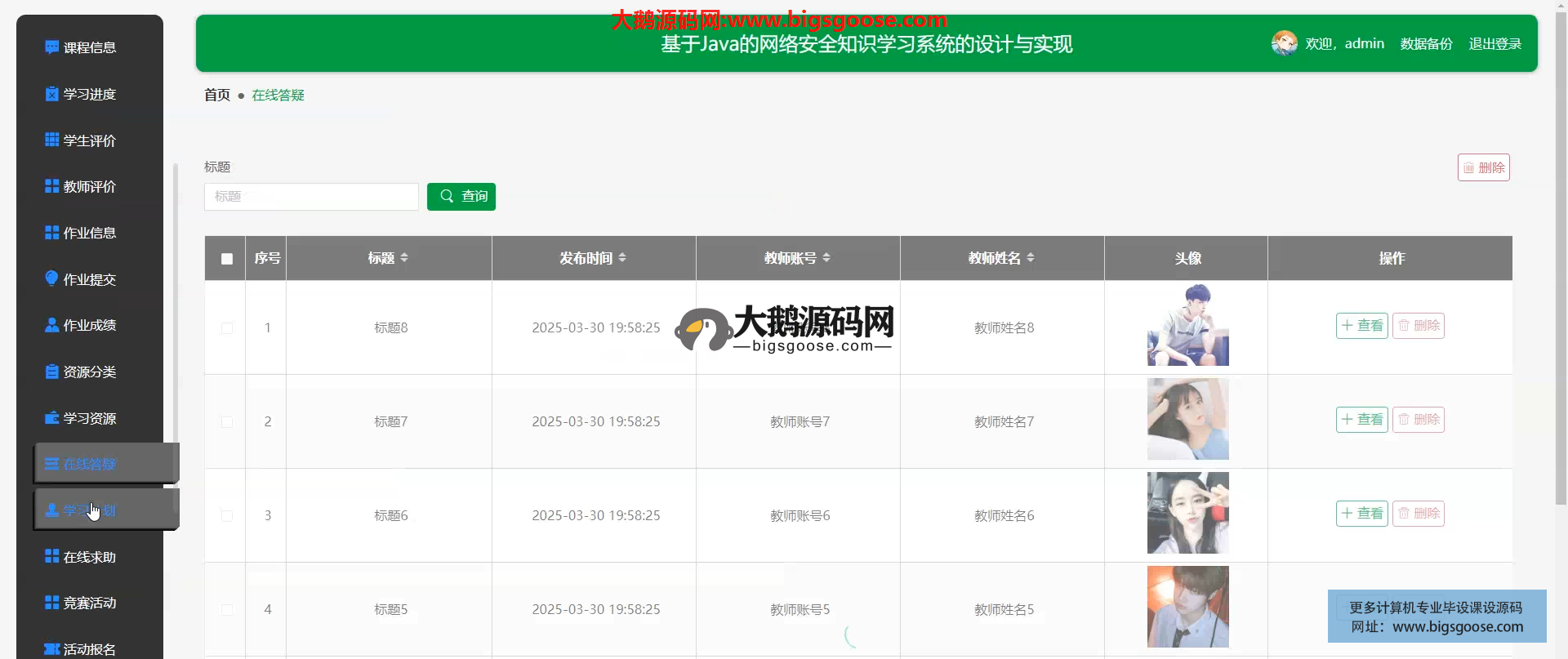
Task: Click the 学习资源 sidebar icon
Action: click(51, 418)
